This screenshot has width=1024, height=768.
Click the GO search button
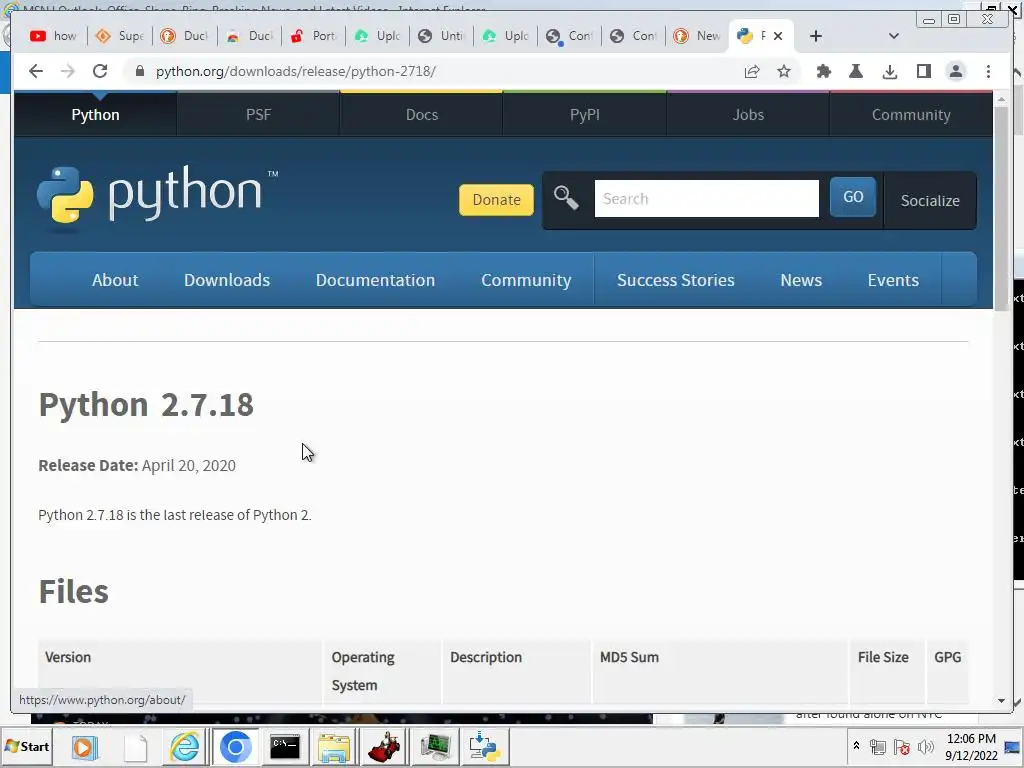click(x=853, y=197)
